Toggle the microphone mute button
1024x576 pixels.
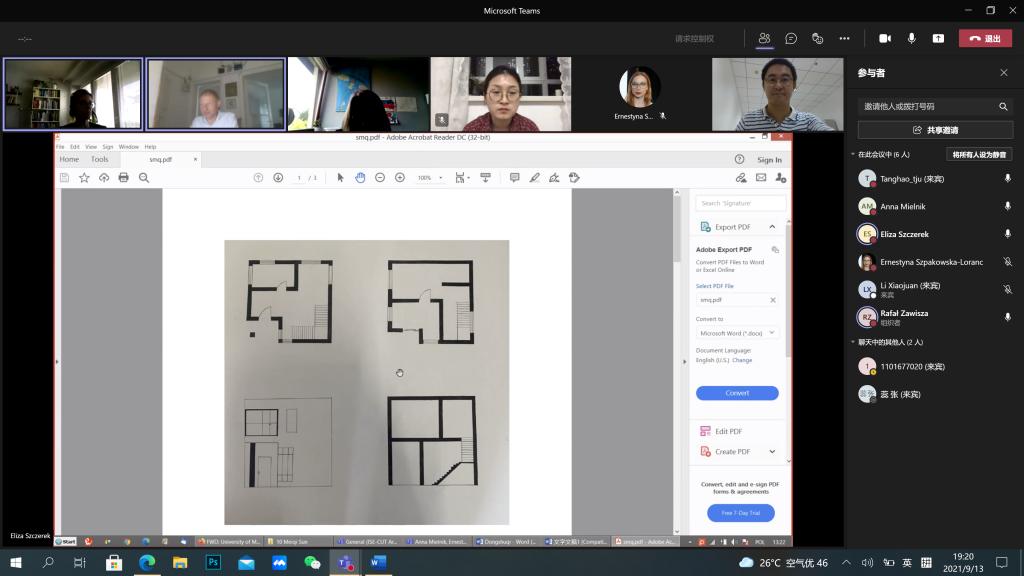[x=911, y=38]
